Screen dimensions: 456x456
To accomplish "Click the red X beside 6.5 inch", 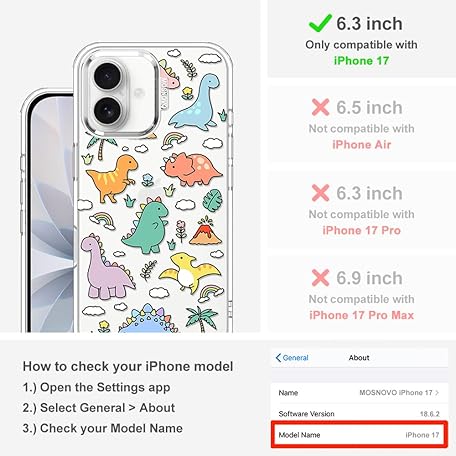I will [x=320, y=107].
